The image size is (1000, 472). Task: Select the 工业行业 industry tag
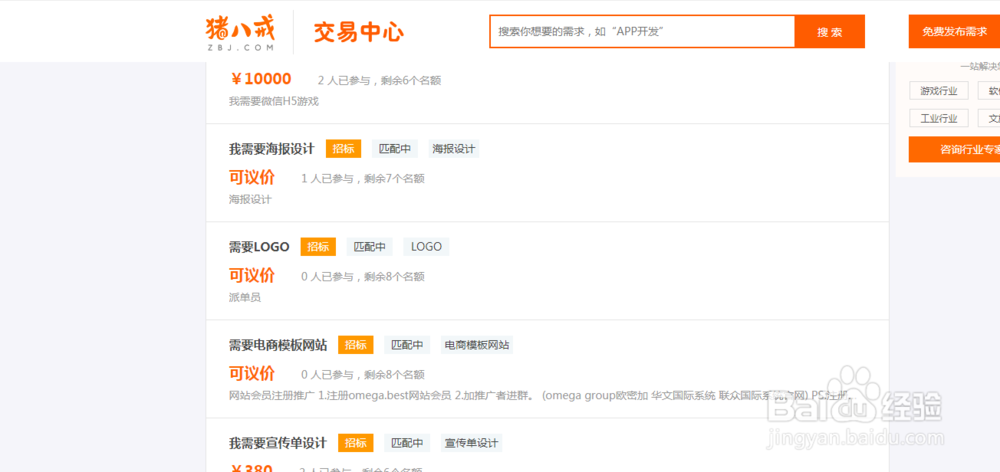pos(939,118)
